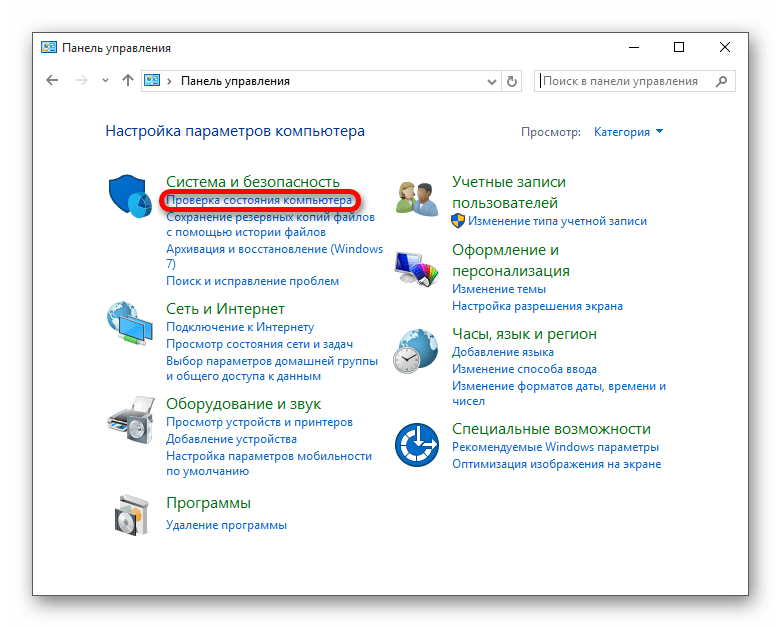Screen dimensions: 781x628
Task: Click the Network and Internet globe icon
Action: click(130, 323)
